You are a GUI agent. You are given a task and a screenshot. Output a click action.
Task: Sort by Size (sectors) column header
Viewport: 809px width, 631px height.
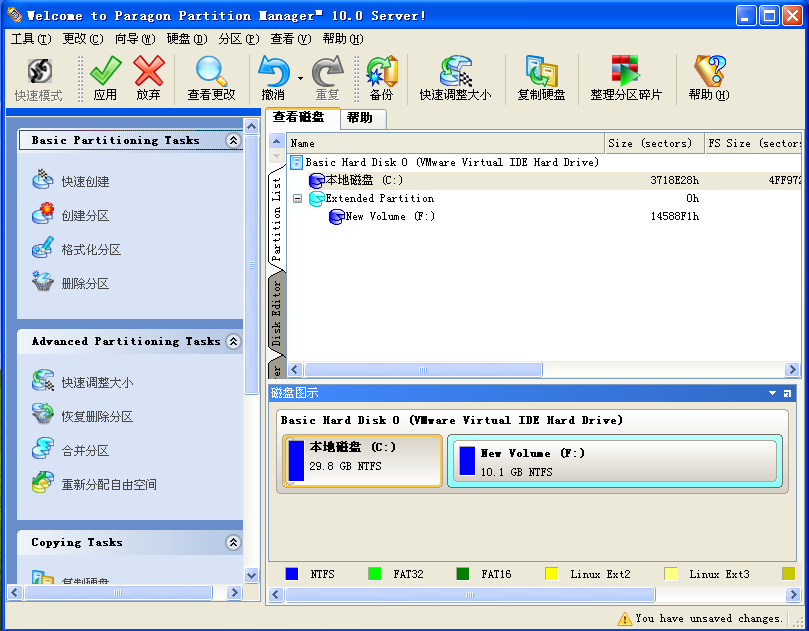(655, 143)
